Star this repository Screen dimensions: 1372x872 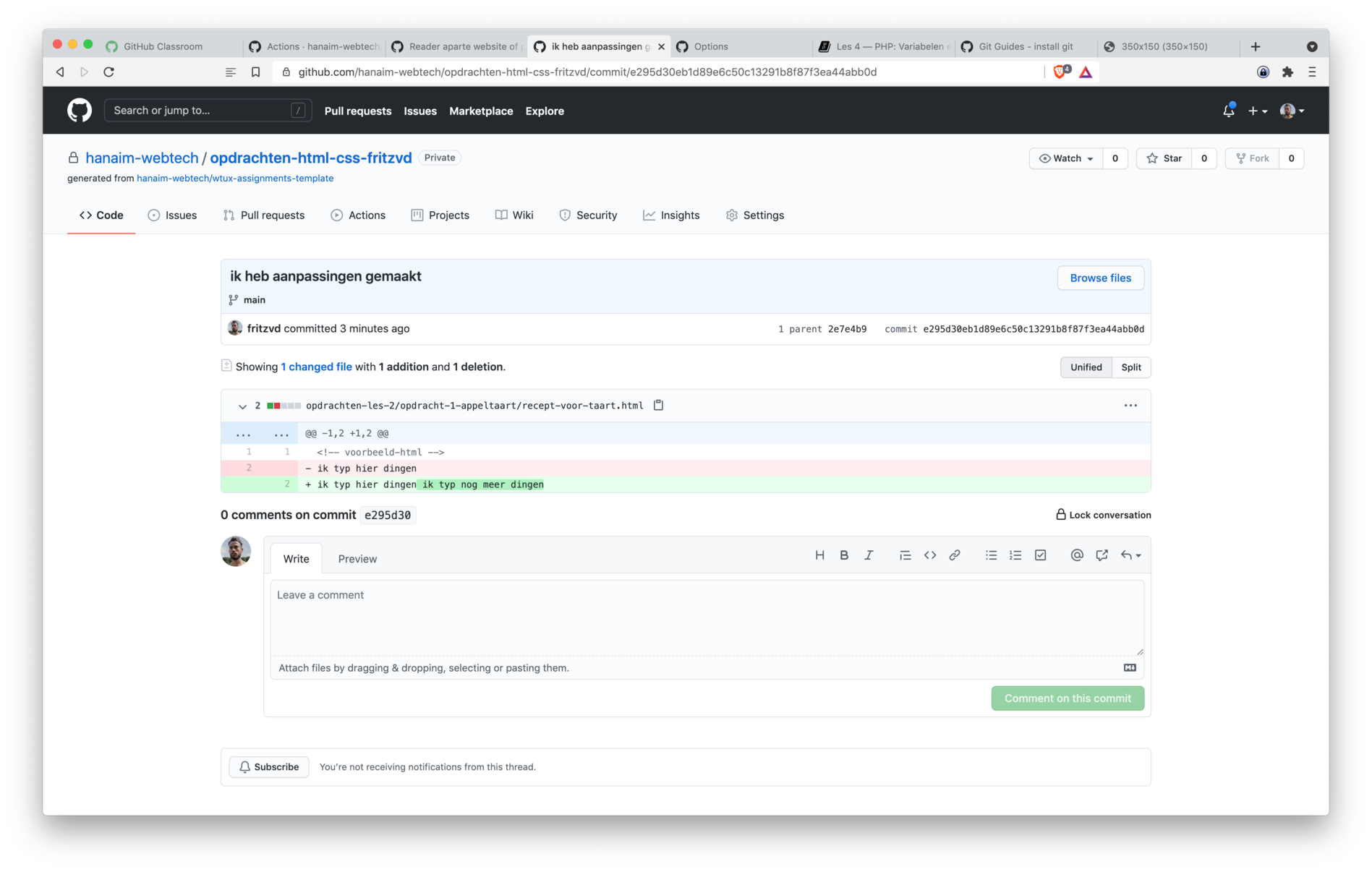pyautogui.click(x=1164, y=158)
